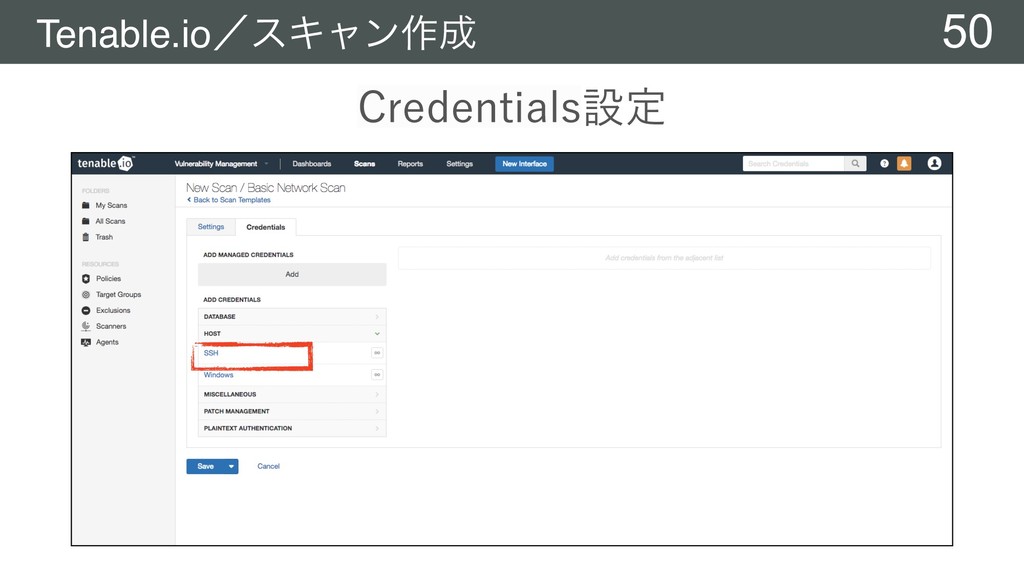Open the Trash folder

tap(104, 237)
